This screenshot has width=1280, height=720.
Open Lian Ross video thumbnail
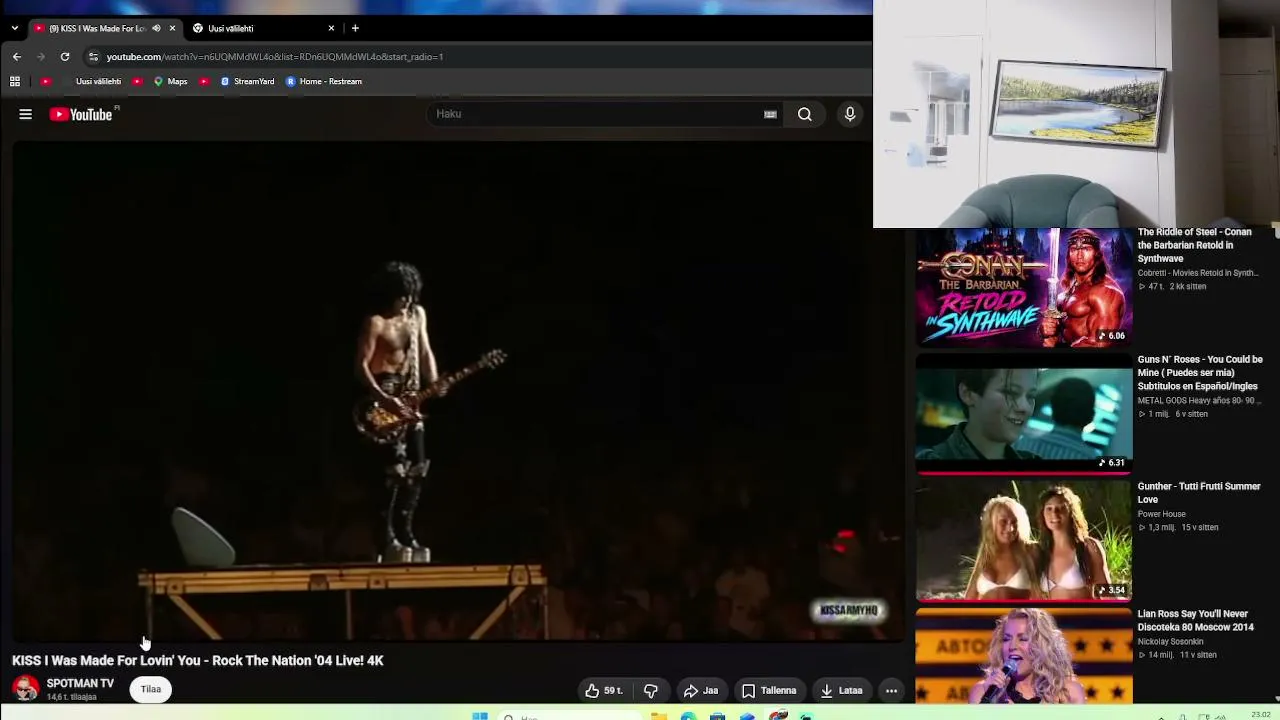coord(1024,656)
